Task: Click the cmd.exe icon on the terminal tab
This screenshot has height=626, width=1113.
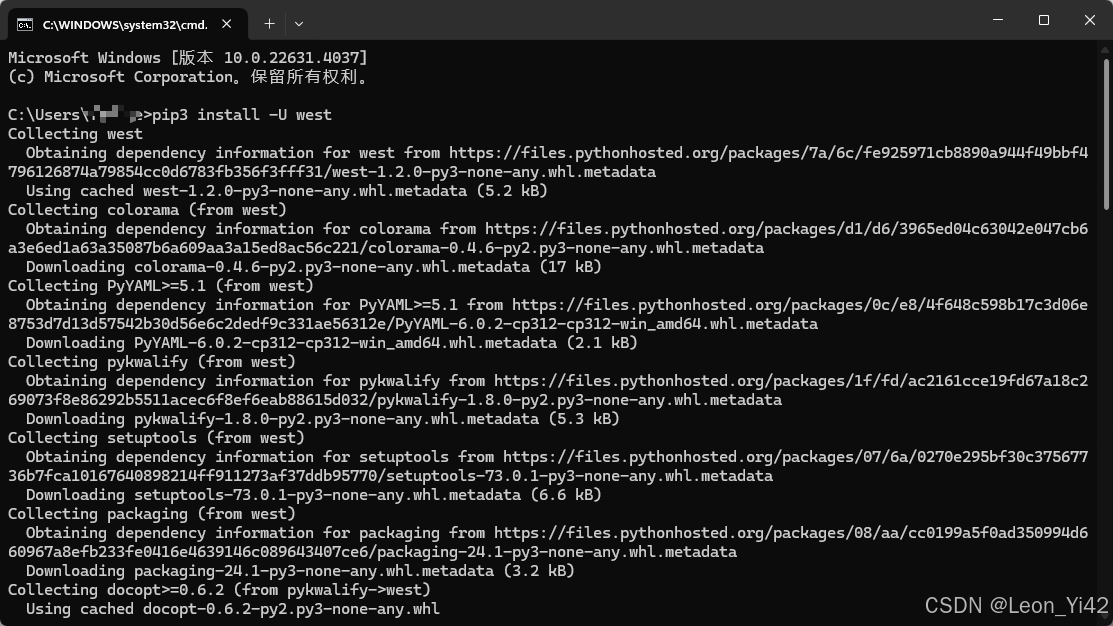Action: click(x=23, y=22)
